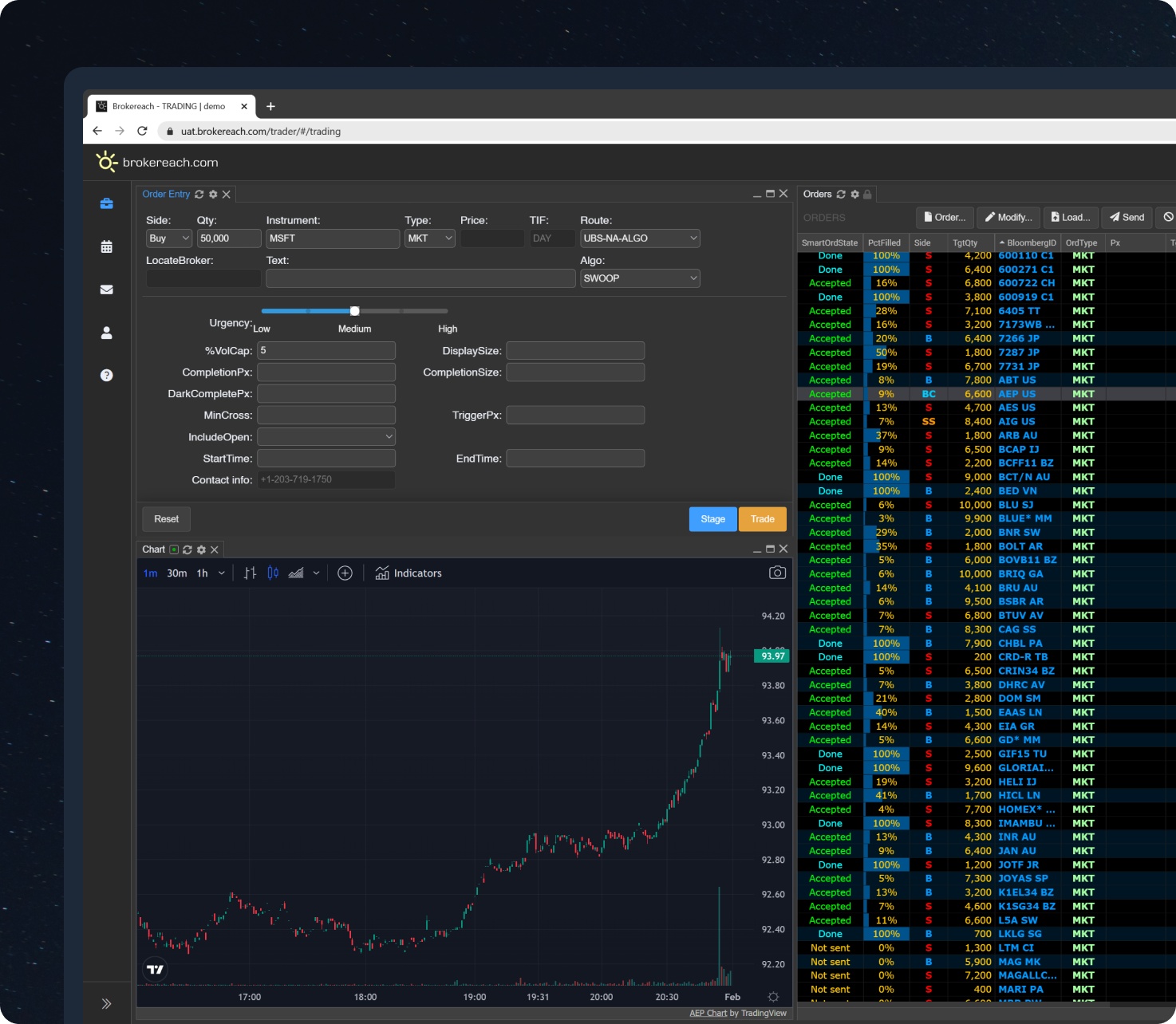Click the Qty input field
Viewport: 1176px width, 1024px height.
(x=229, y=238)
